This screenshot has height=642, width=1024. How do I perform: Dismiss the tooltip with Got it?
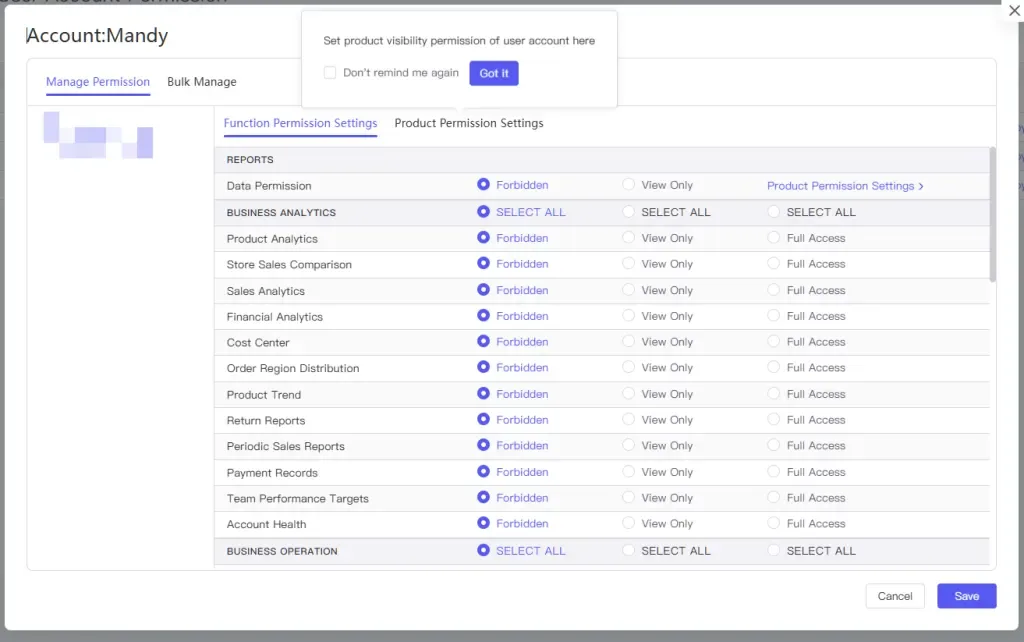494,73
